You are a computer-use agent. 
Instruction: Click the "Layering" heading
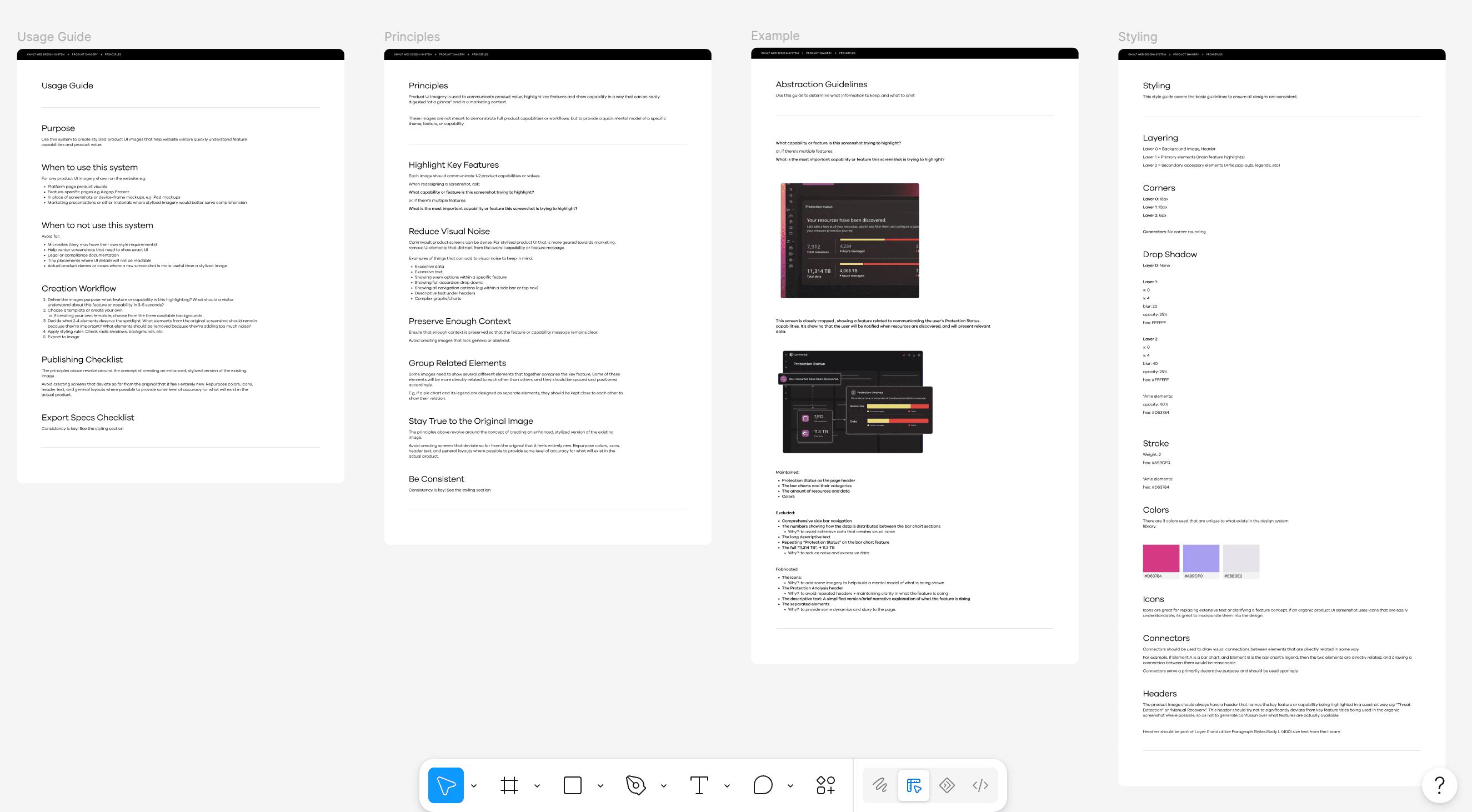tap(1160, 138)
